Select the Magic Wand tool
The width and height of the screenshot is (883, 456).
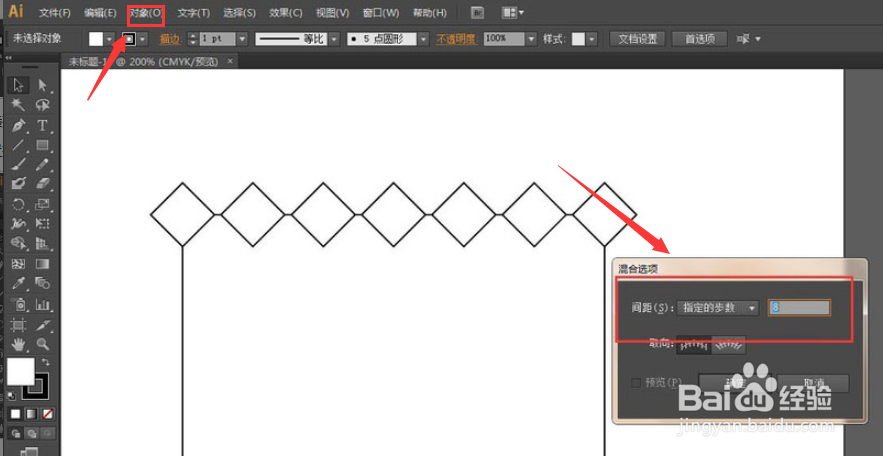click(19, 105)
